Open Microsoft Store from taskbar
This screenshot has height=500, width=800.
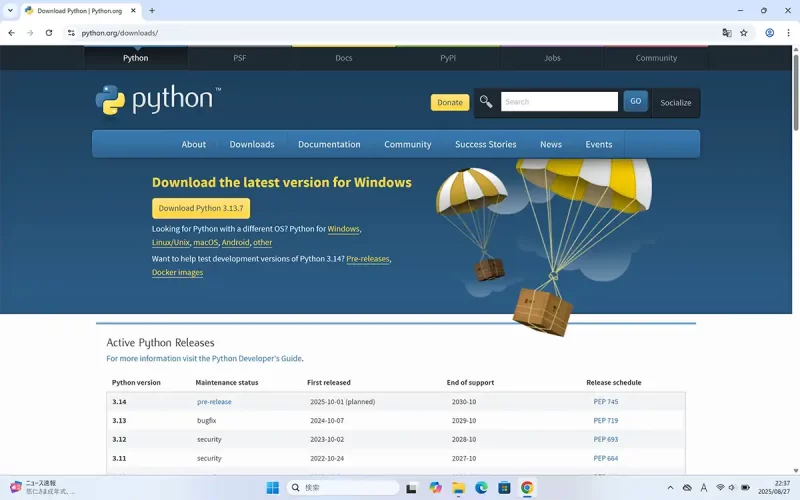click(504, 488)
